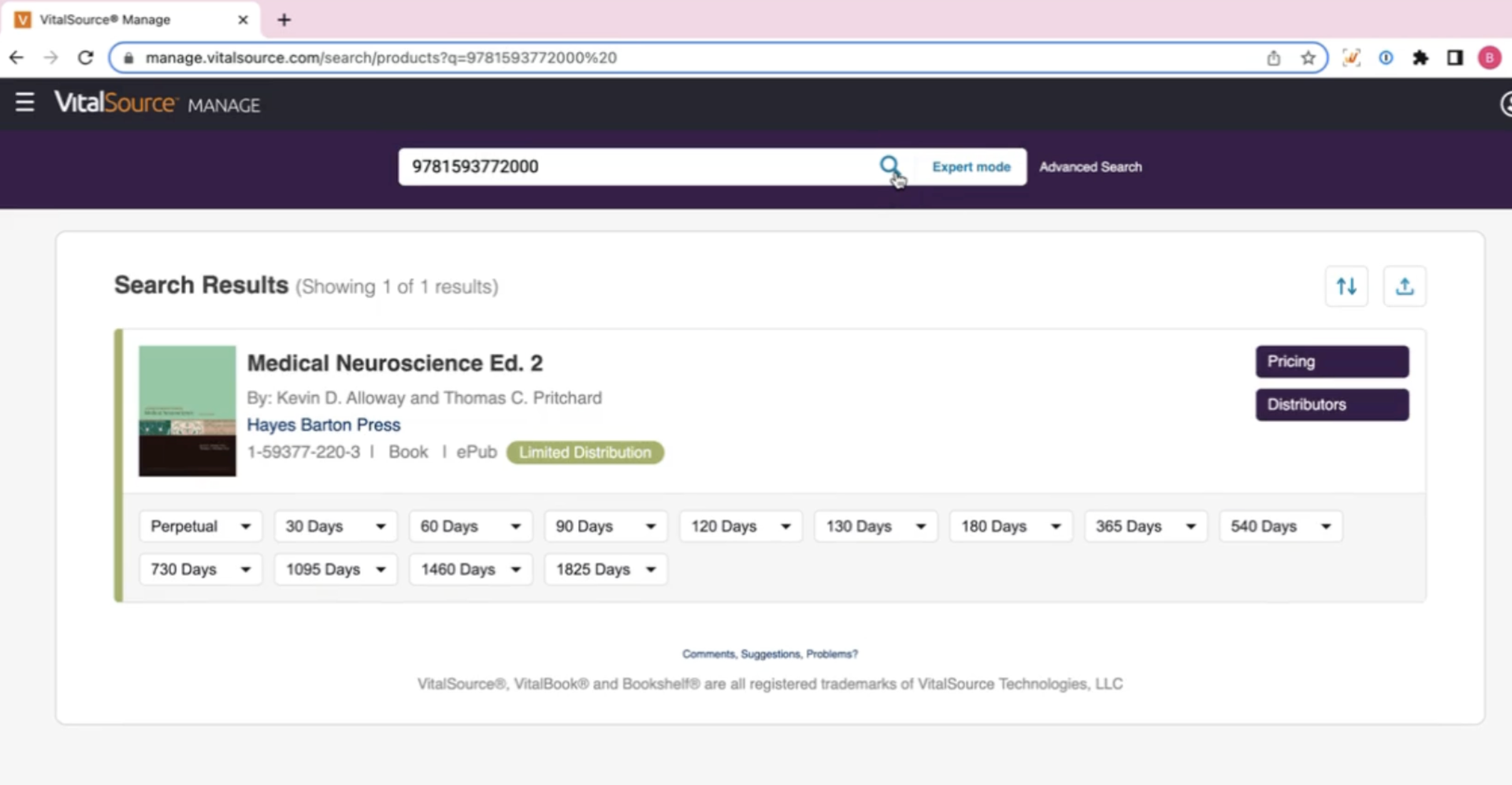Viewport: 1512px width, 785px height.
Task: Open the browser side panel icon
Action: 1454,58
